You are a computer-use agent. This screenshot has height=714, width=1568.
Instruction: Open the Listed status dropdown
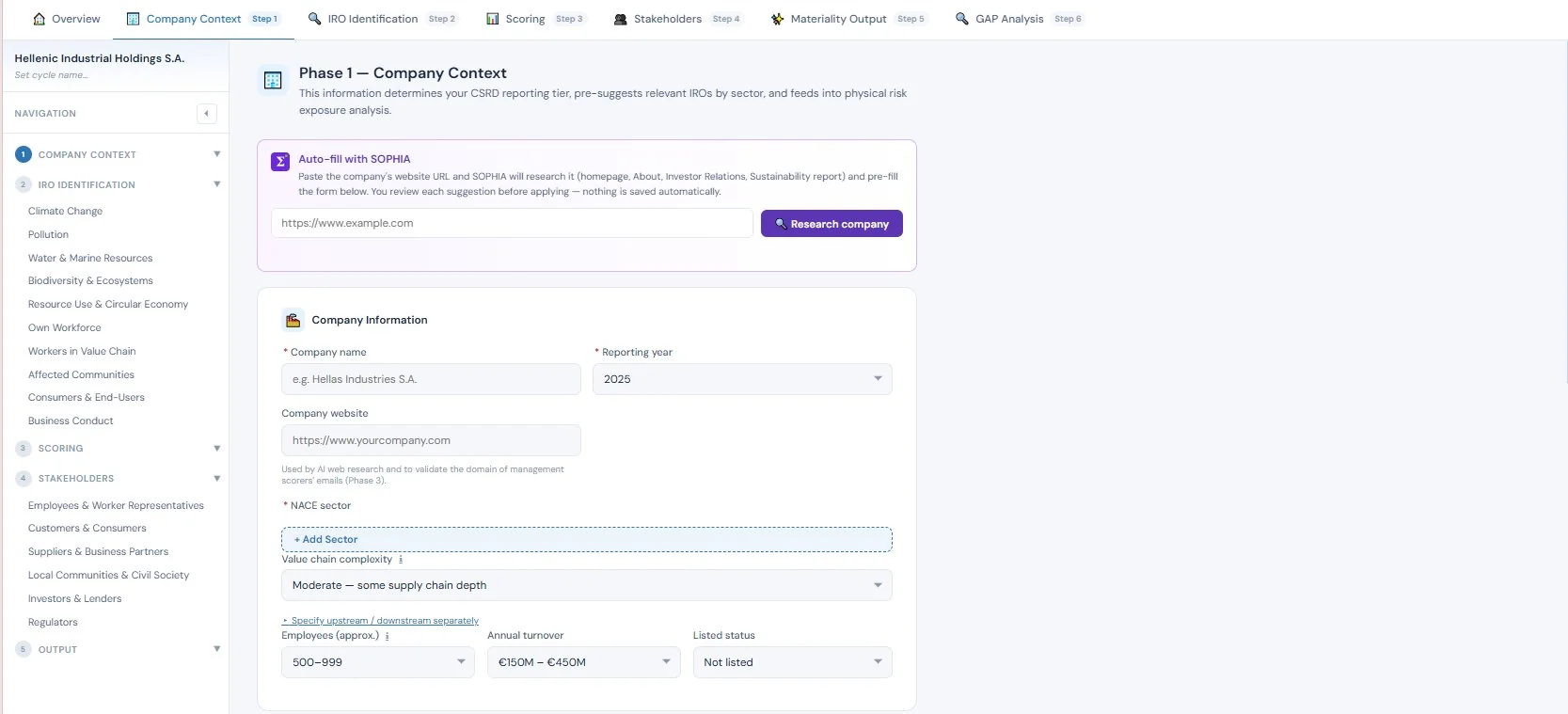click(792, 662)
